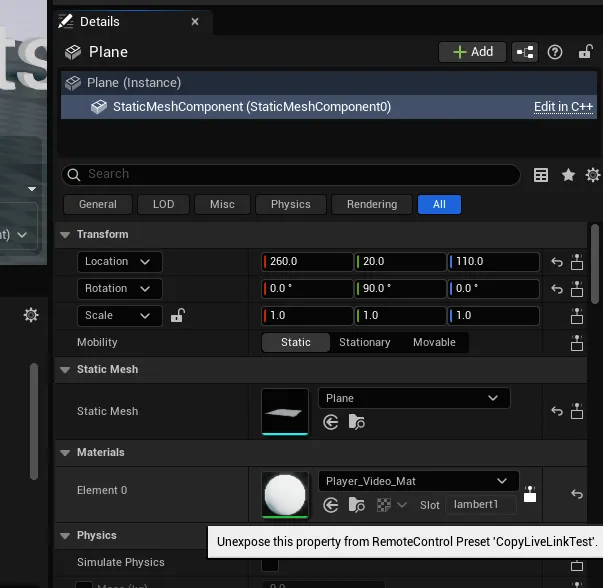Screen dimensions: 603x588
Task: Open the property matrix table icon
Action: pos(541,175)
